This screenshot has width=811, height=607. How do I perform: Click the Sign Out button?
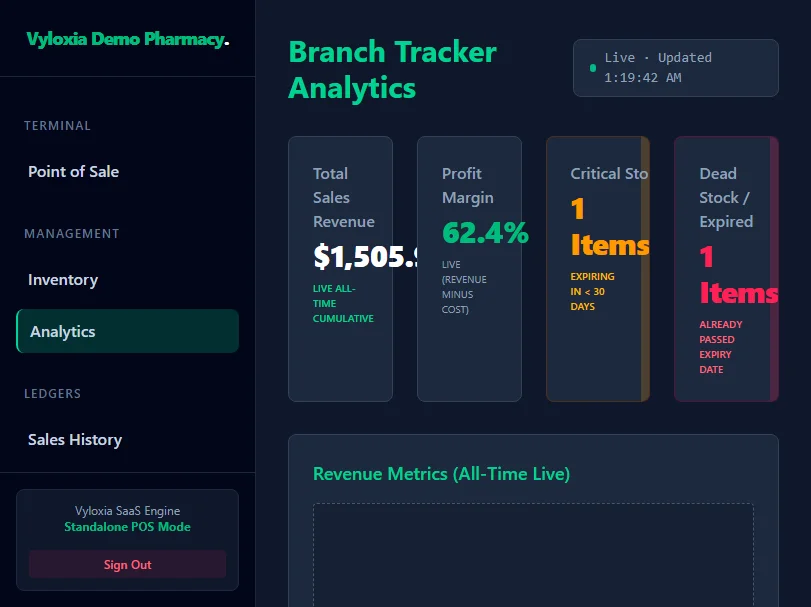tap(127, 564)
